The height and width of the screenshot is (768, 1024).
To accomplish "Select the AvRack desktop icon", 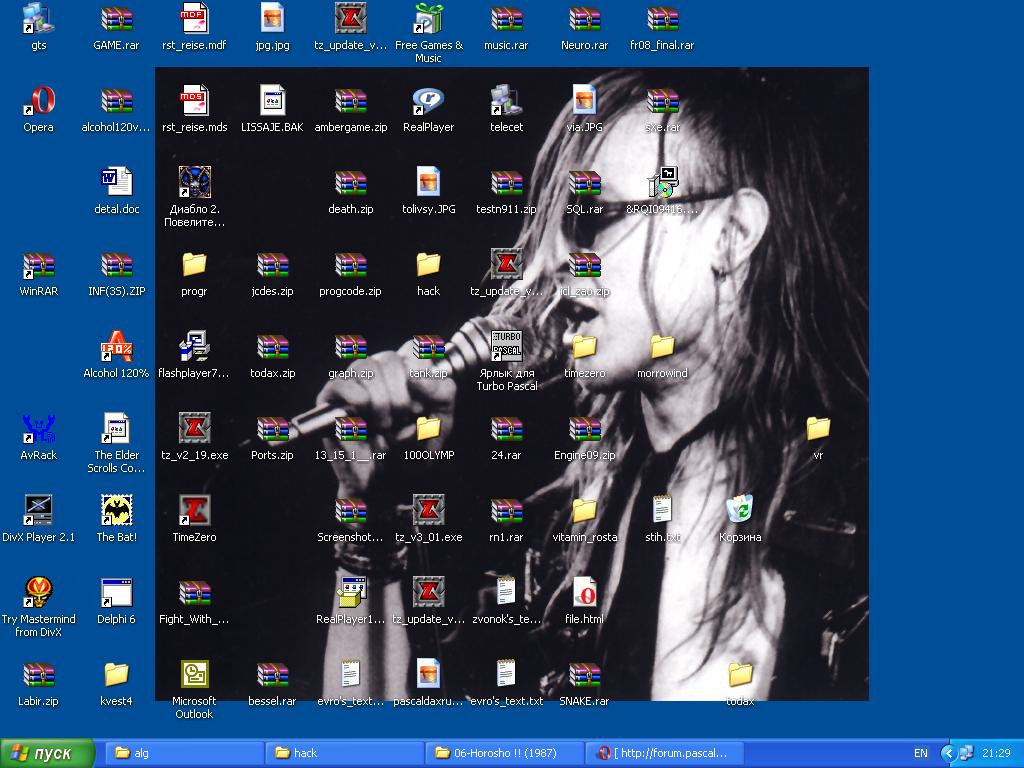I will coord(39,429).
